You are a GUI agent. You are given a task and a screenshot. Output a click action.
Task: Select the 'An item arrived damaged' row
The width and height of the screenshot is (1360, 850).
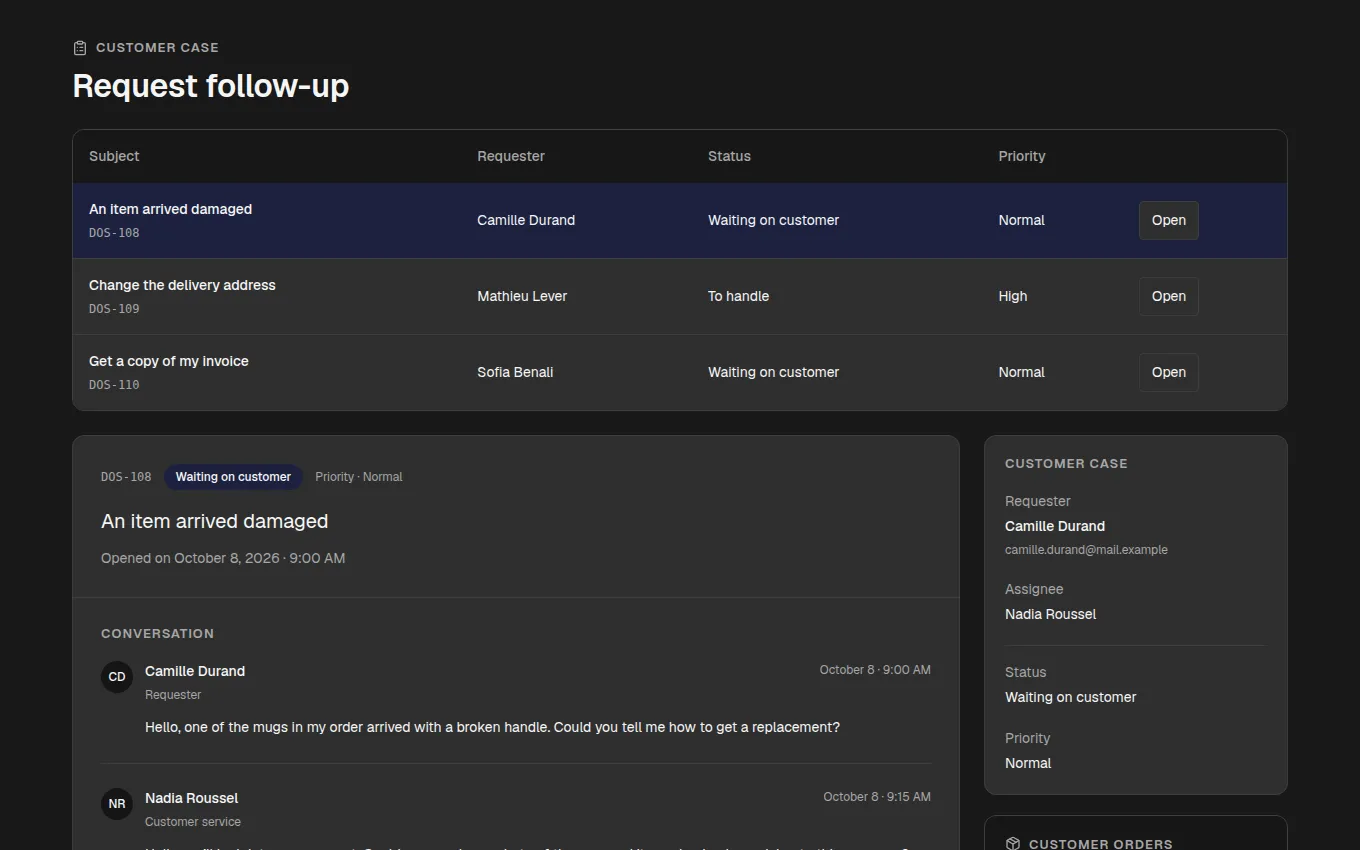(680, 220)
